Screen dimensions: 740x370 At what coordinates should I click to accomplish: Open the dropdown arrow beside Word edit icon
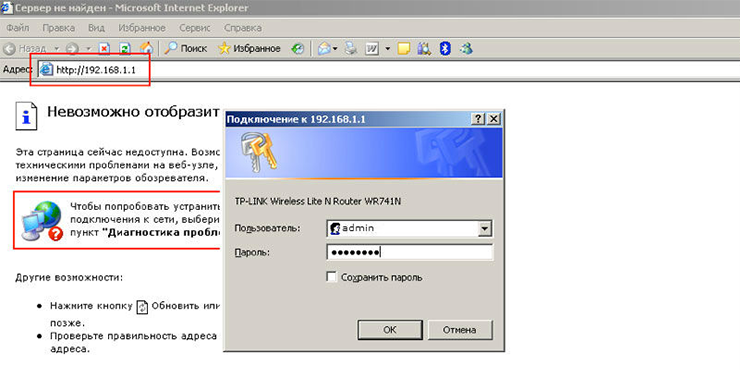tap(388, 49)
